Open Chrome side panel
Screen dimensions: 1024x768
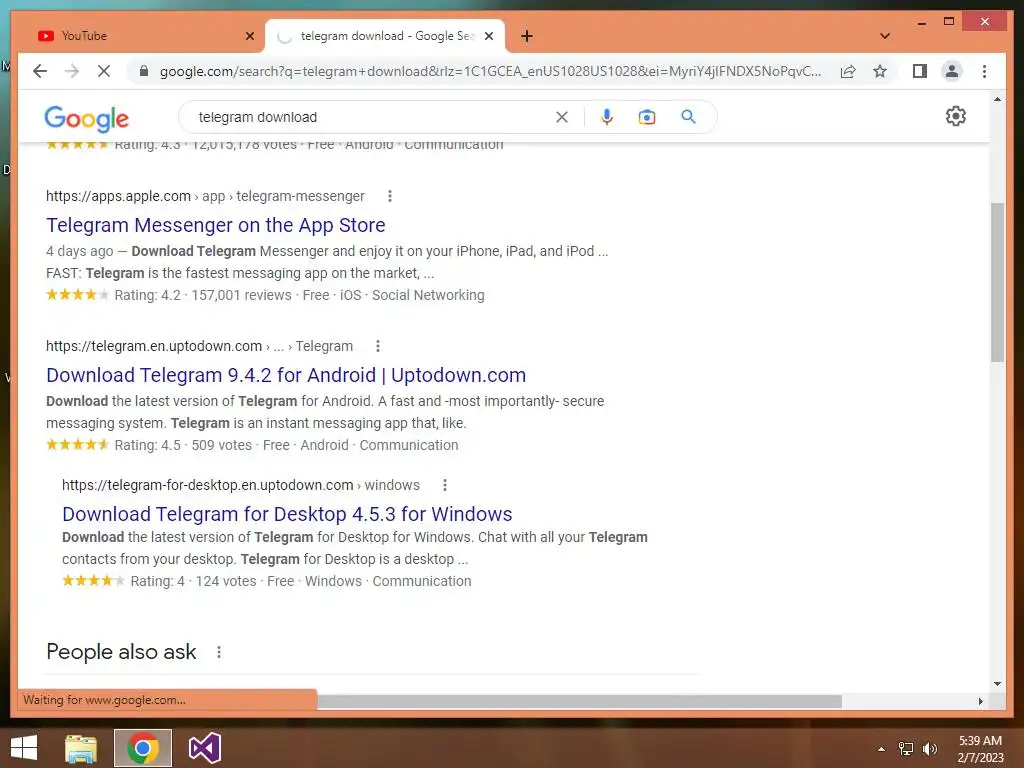pos(920,71)
